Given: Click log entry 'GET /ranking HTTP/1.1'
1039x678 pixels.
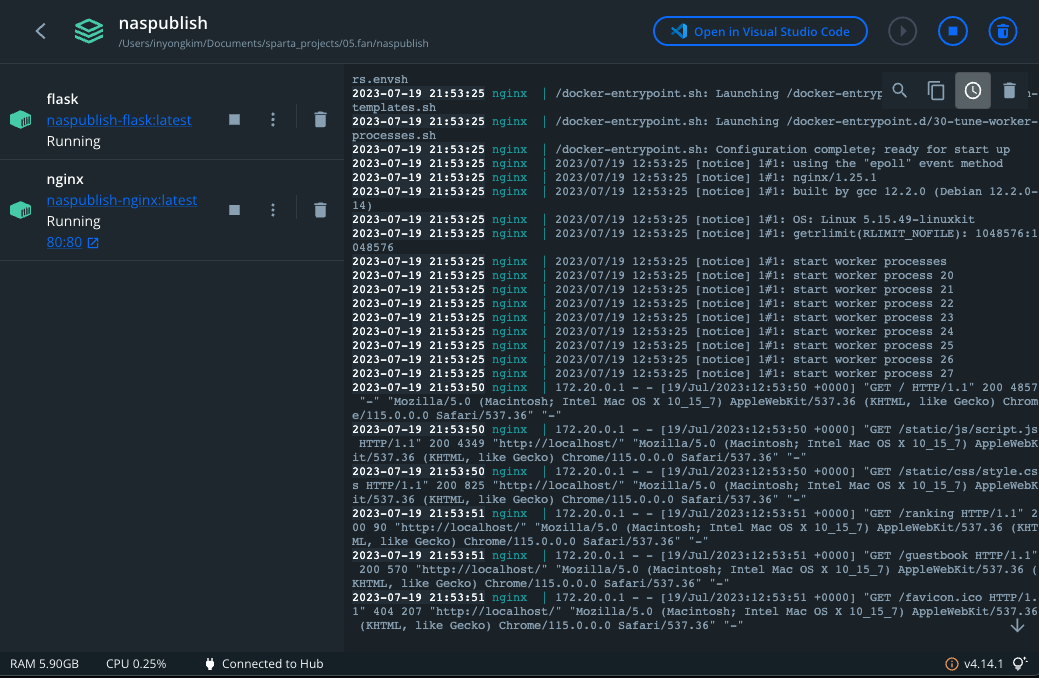Looking at the screenshot, I should pyautogui.click(x=695, y=528).
